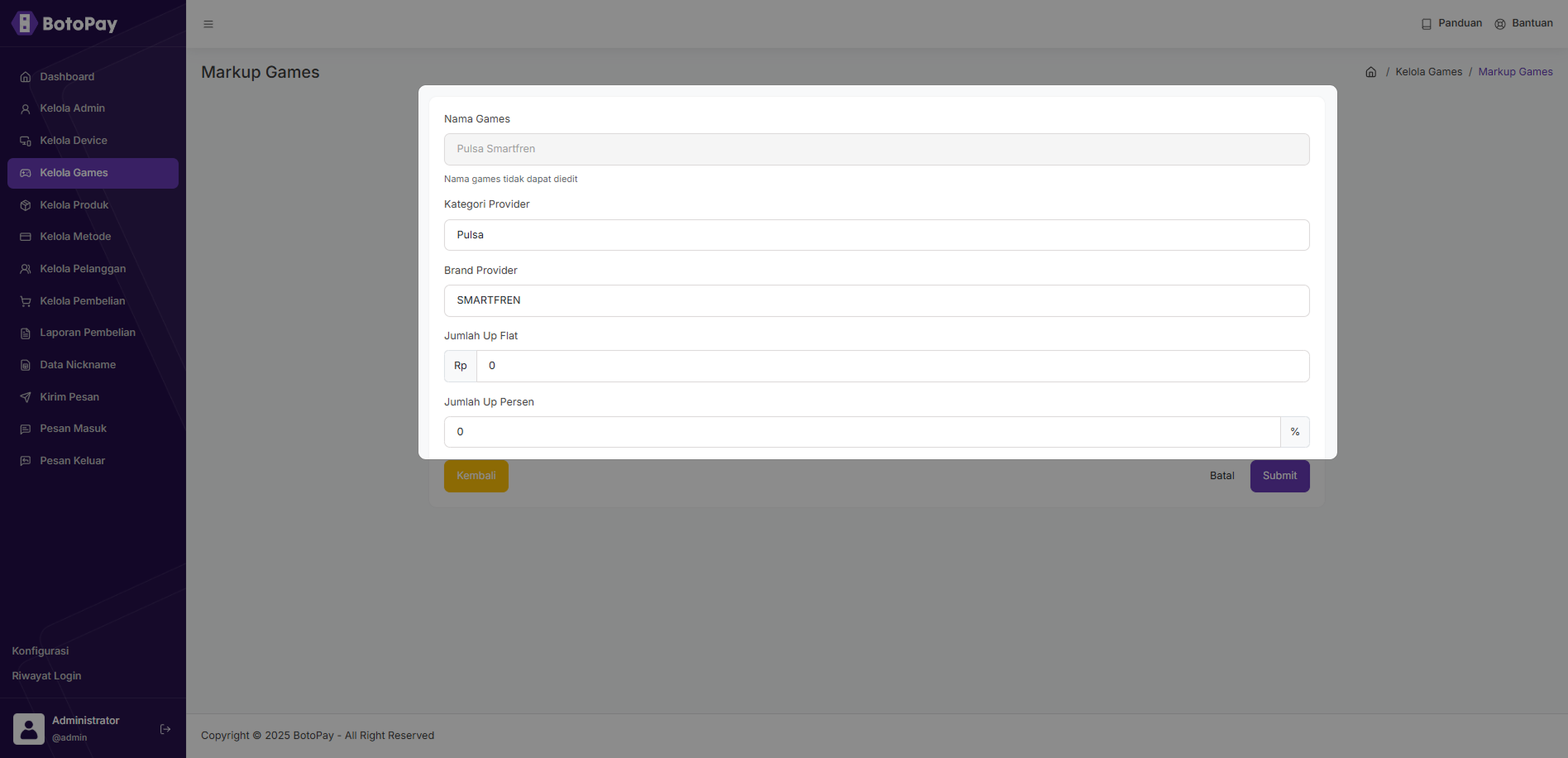
Task: Open Kelola Pelanggan menu item
Action: (93, 269)
